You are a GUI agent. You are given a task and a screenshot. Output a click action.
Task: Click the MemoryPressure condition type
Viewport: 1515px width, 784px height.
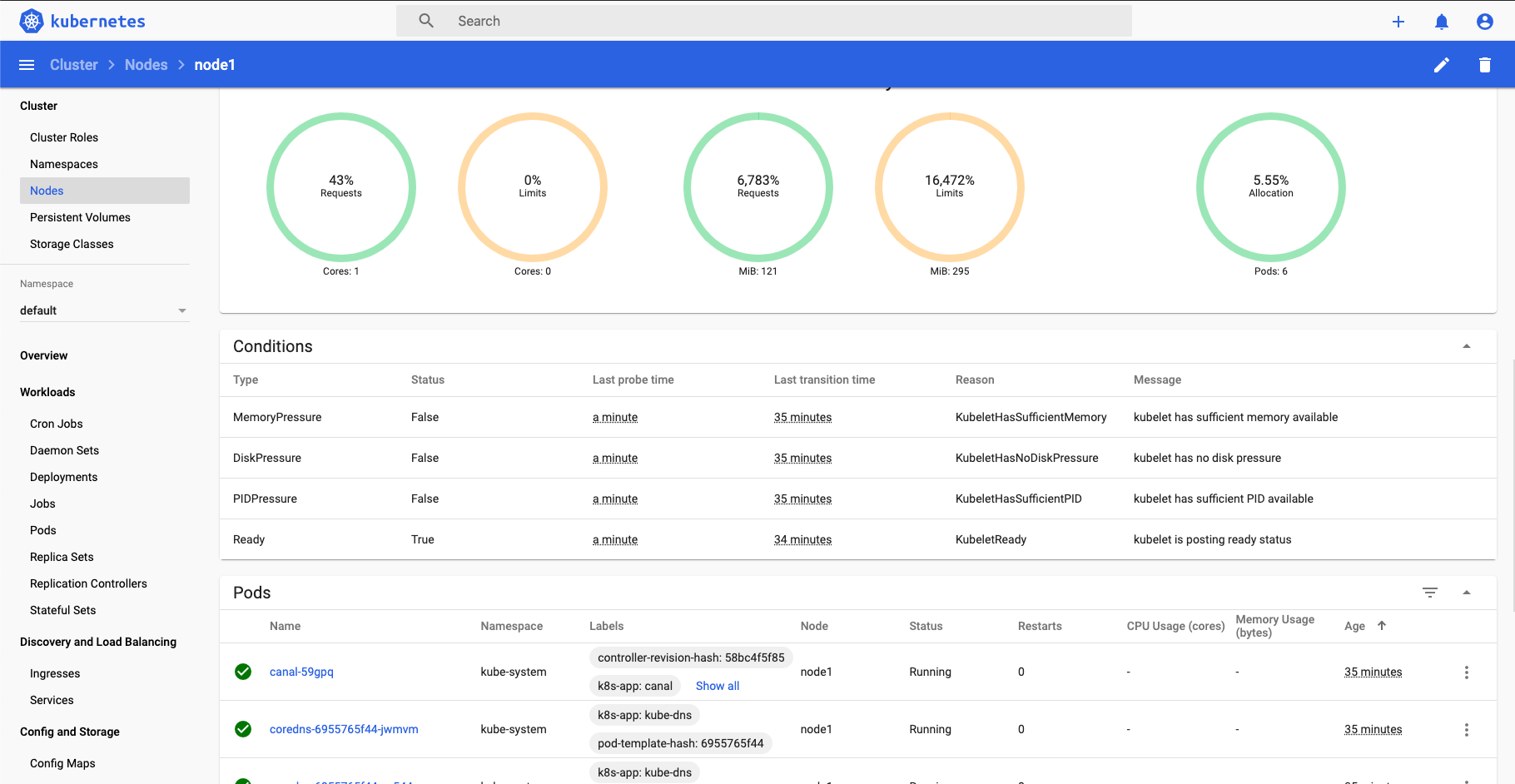277,417
